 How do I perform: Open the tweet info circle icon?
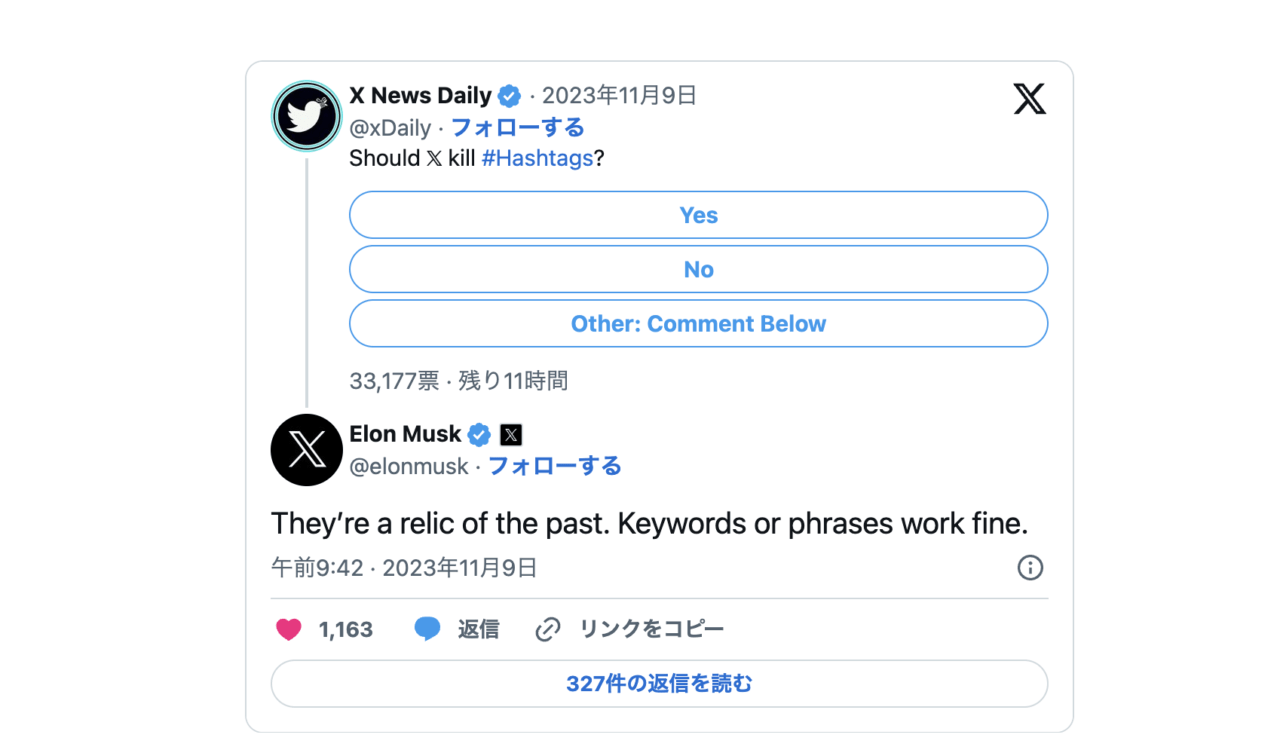tap(1030, 568)
